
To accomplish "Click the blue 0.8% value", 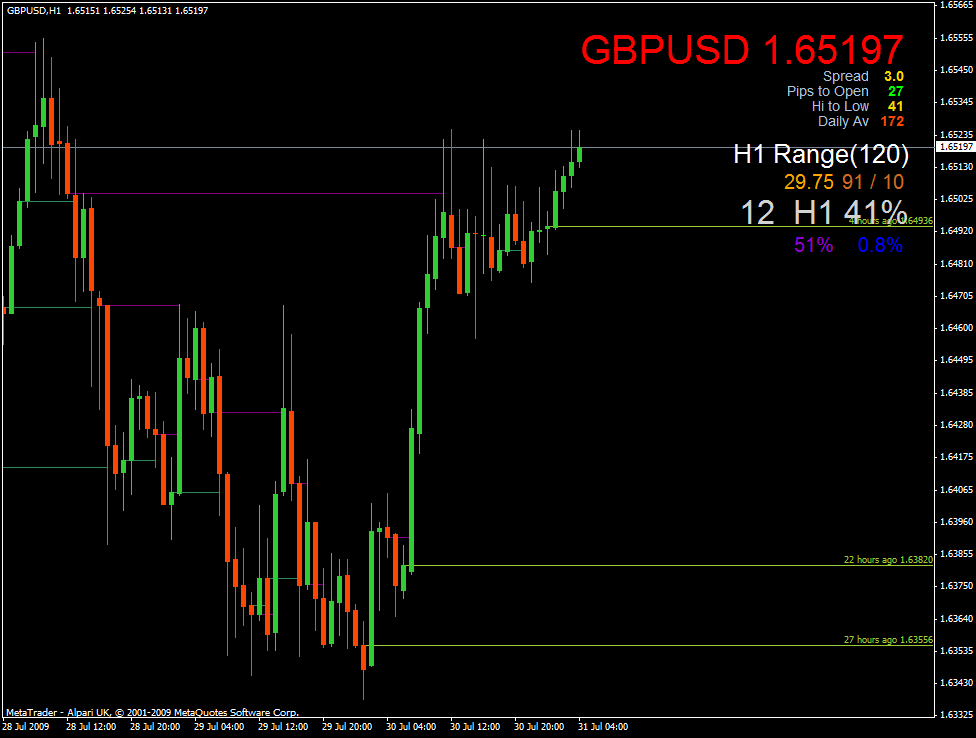I will point(880,245).
